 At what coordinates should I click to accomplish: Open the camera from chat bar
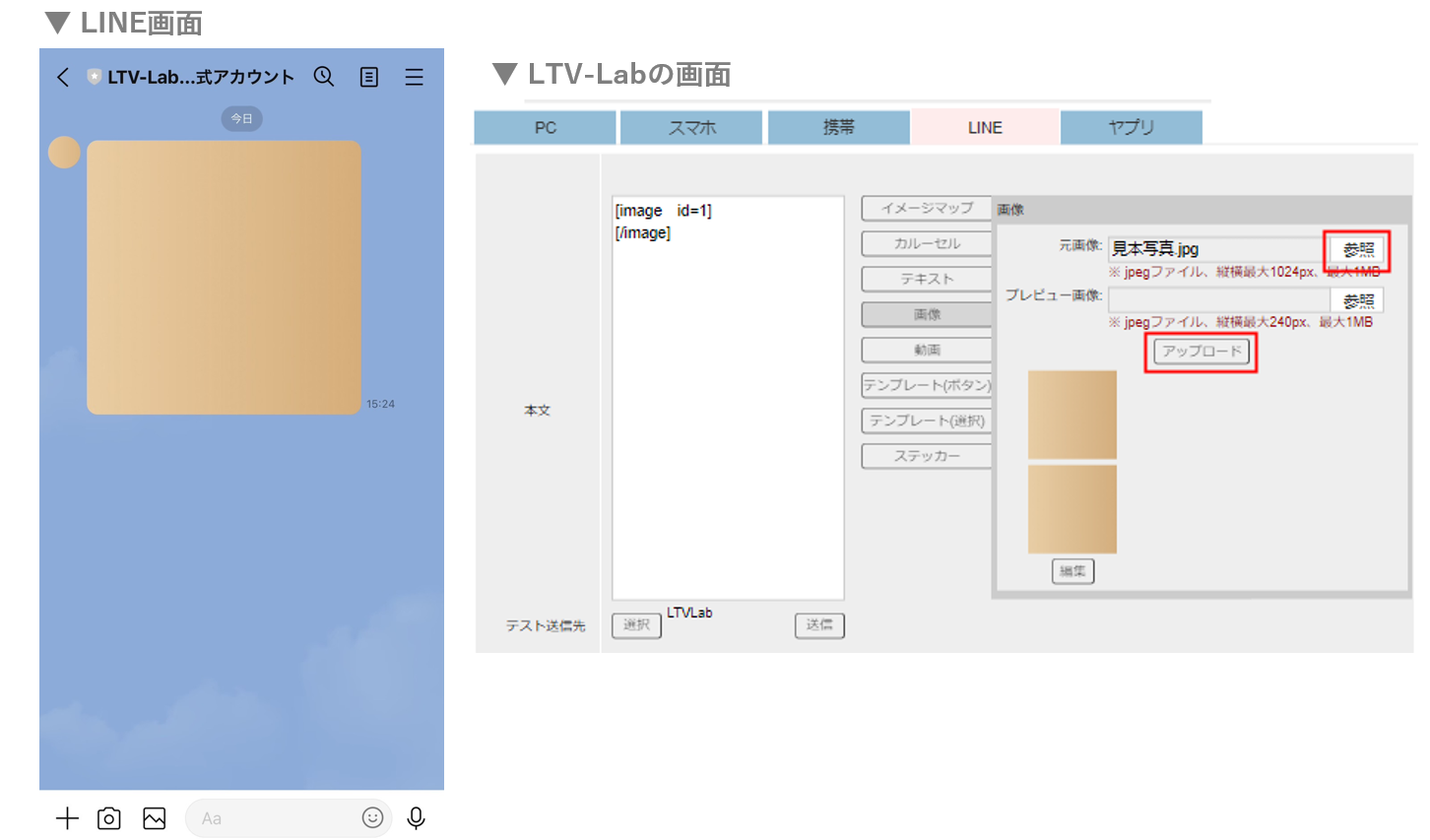[x=109, y=818]
